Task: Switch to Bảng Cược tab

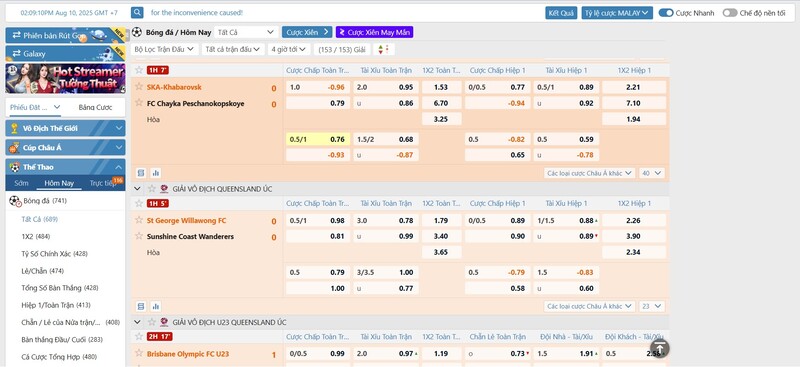Action: (95, 107)
